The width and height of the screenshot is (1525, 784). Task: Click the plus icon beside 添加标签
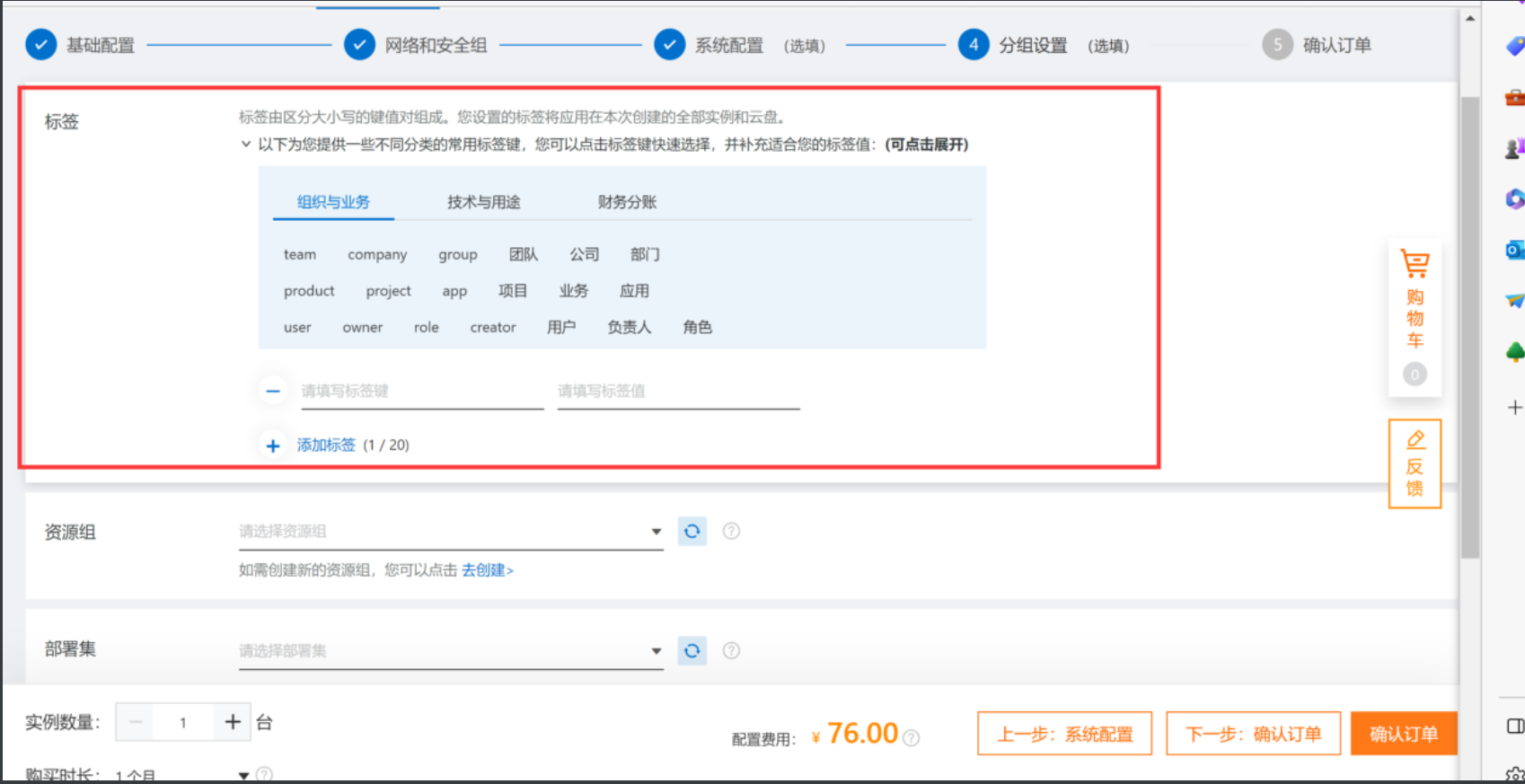click(x=273, y=445)
